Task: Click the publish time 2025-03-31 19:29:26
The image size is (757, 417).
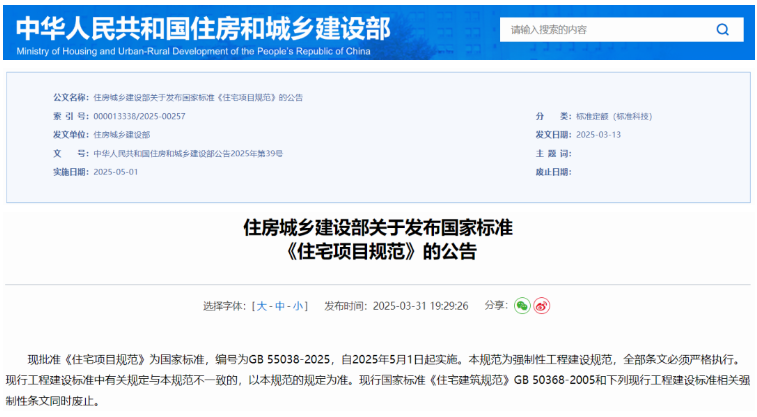Action: coord(421,306)
